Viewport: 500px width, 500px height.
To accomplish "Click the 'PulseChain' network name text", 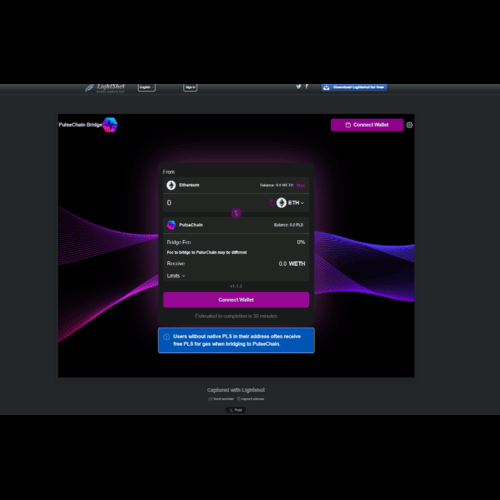I will tap(191, 225).
